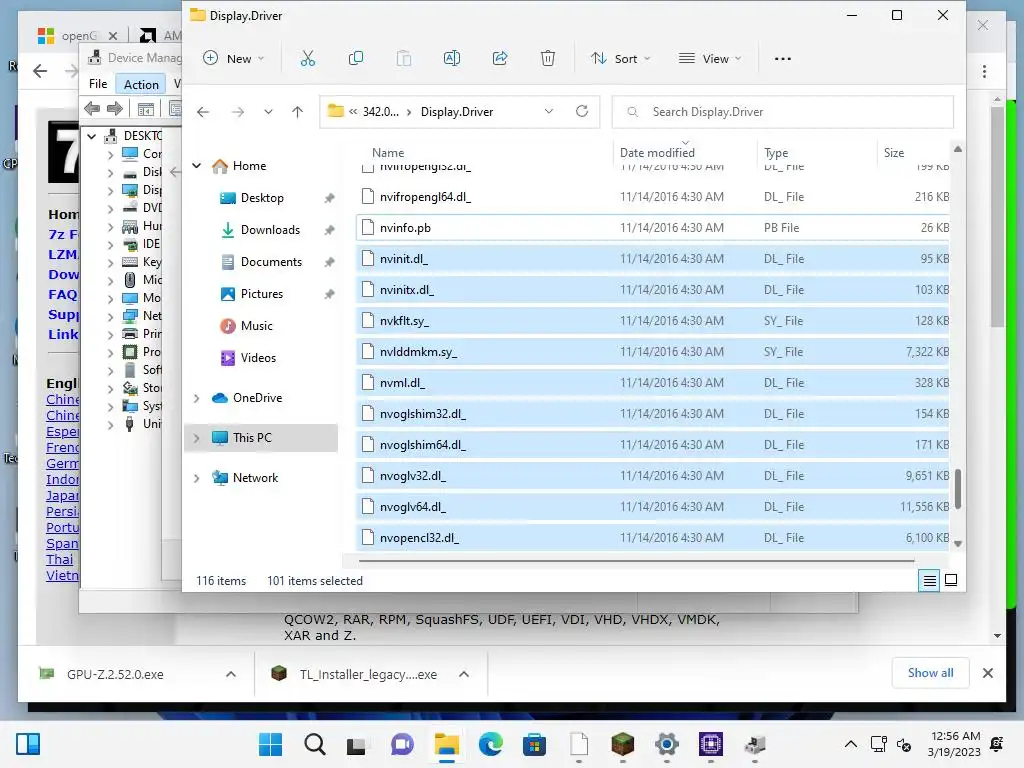Open browser three-dot menu behind Explorer
The width and height of the screenshot is (1024, 768).
click(x=984, y=71)
